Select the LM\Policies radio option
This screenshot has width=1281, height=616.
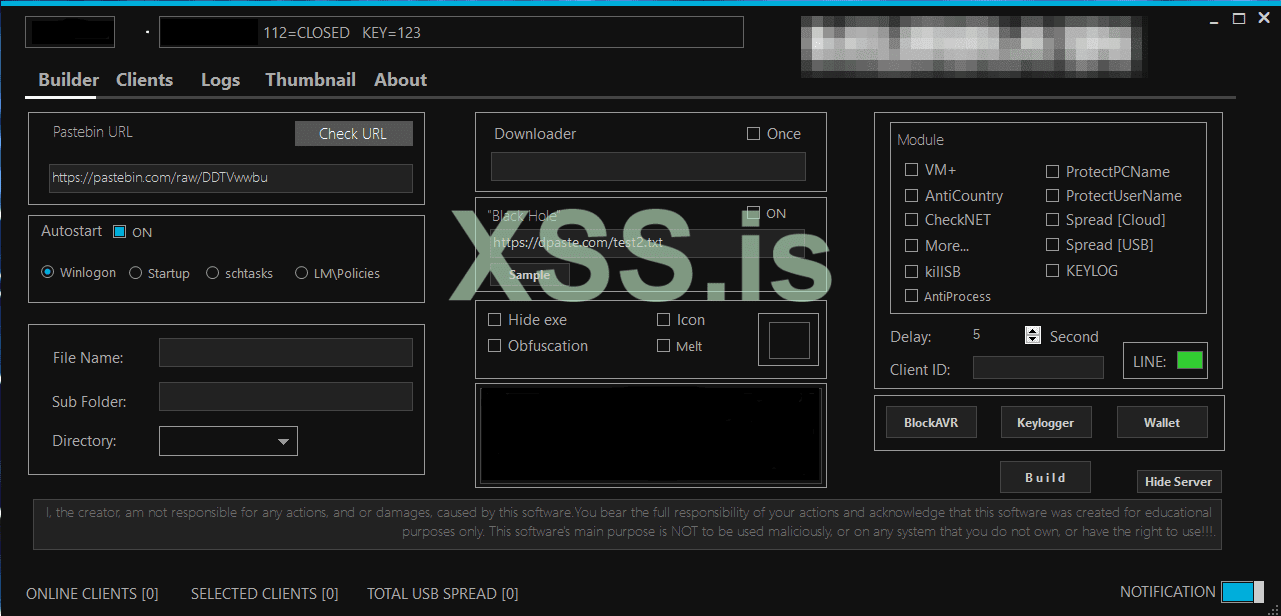[x=301, y=273]
